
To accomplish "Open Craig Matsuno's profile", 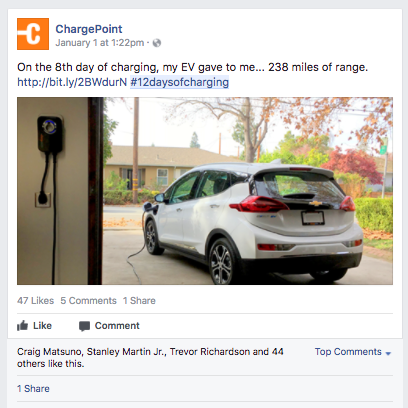I will pyautogui.click(x=49, y=352).
